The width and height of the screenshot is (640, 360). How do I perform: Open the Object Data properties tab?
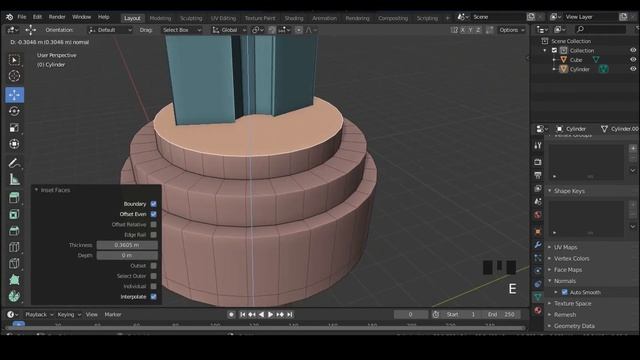coord(538,297)
